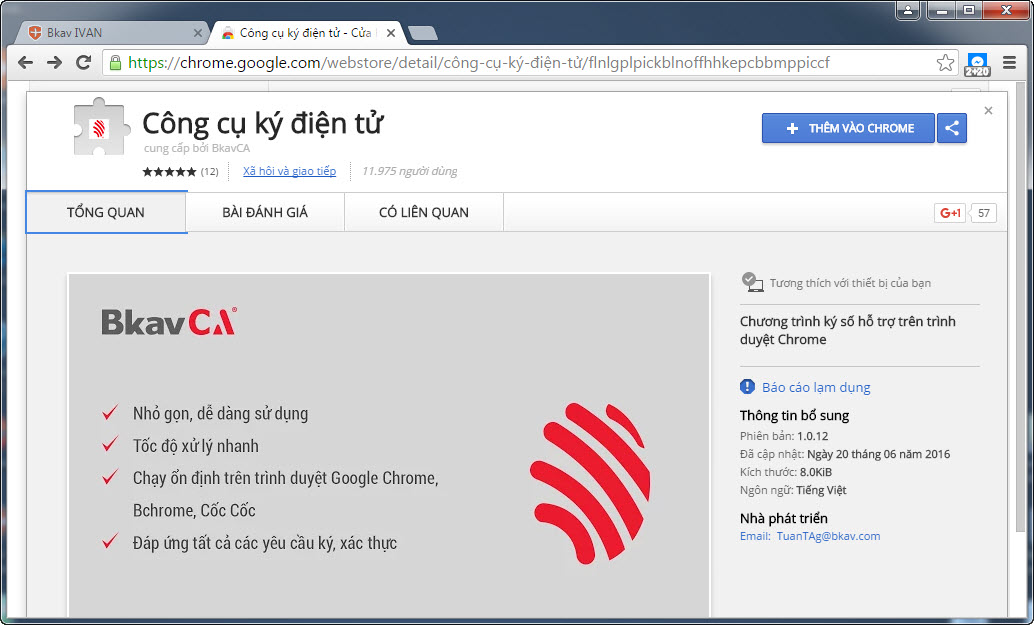1034x625 pixels.
Task: Select the Công cụ ký điện tử browser tab
Action: [308, 32]
